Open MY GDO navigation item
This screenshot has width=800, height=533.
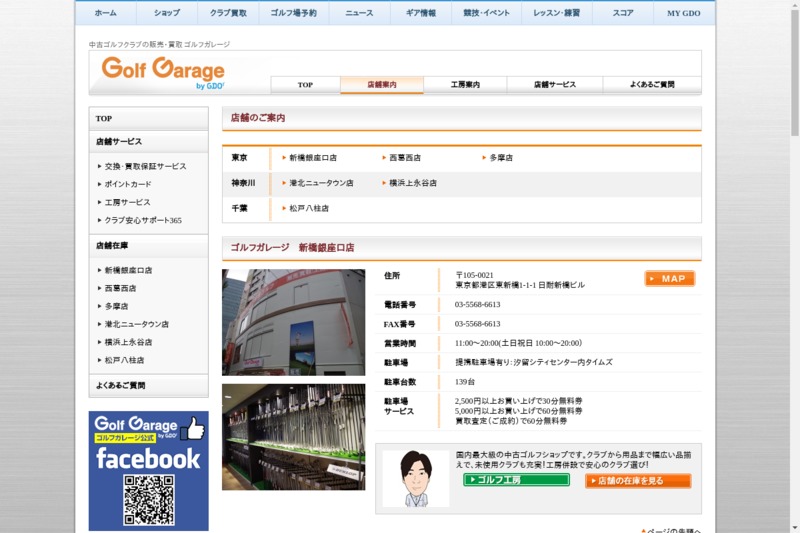pyautogui.click(x=684, y=13)
